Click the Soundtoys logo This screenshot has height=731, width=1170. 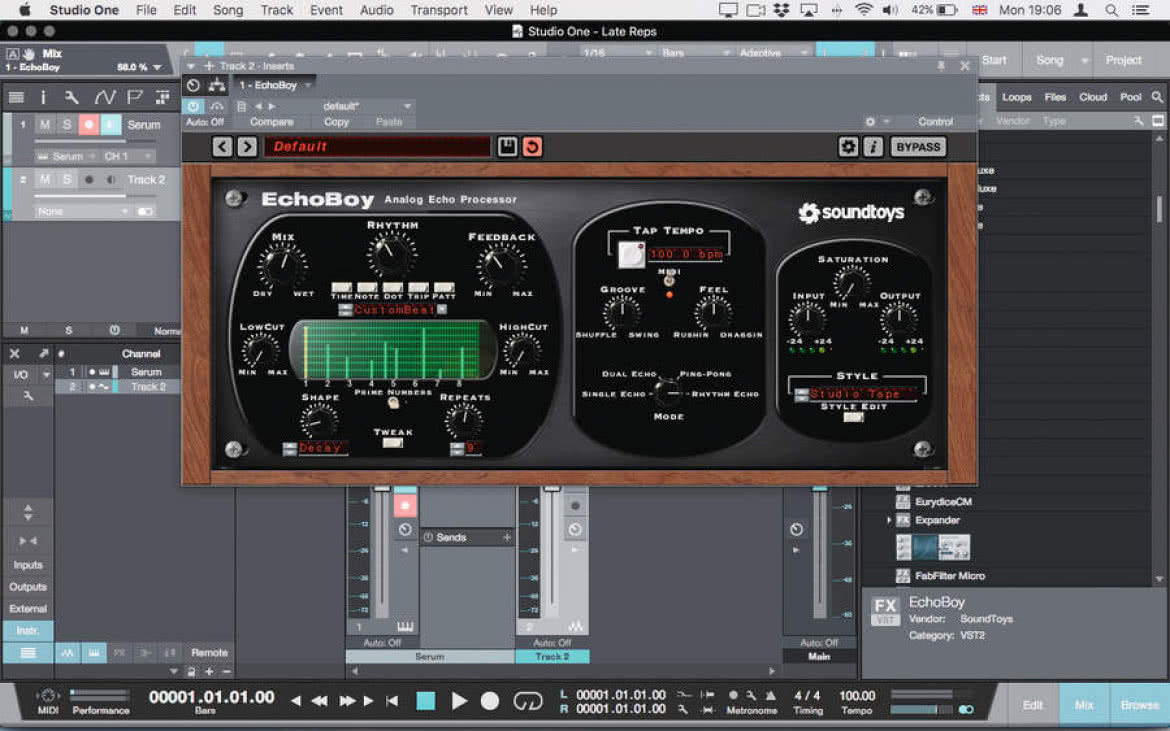pos(851,213)
